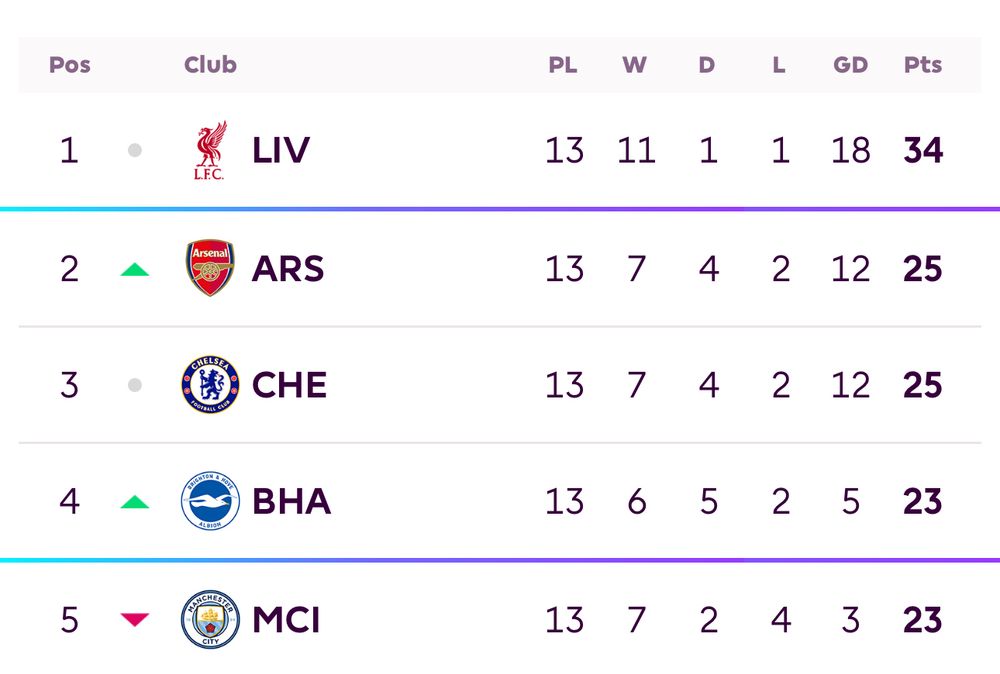Viewport: 1000px width, 674px height.
Task: Click Man City's red down-arrow indicator
Action: click(135, 619)
